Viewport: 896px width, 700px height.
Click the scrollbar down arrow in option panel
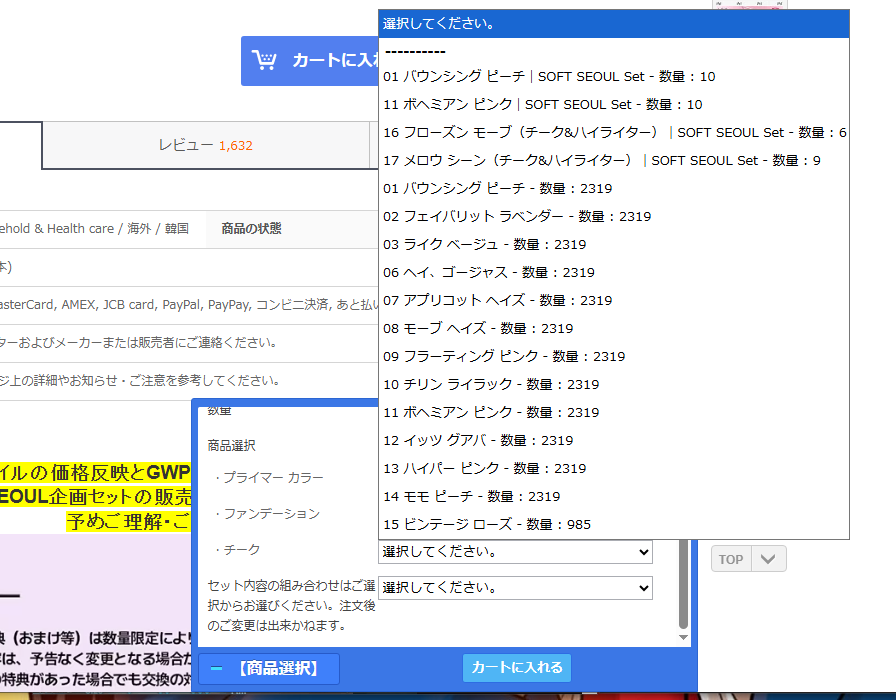coord(684,637)
